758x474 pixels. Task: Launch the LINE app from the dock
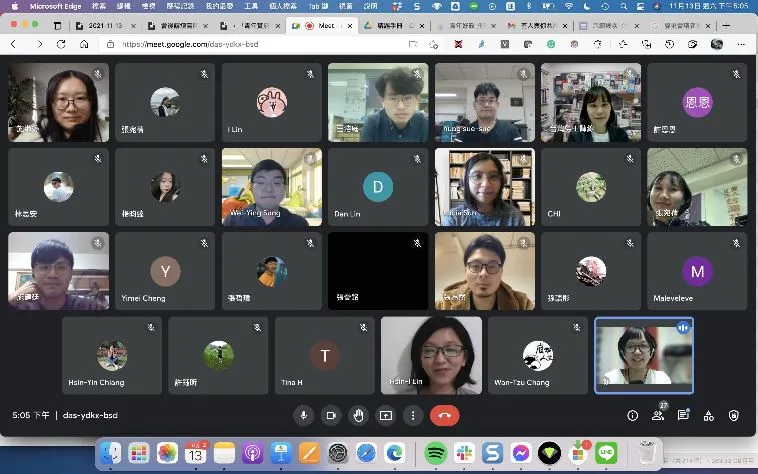click(x=605, y=454)
